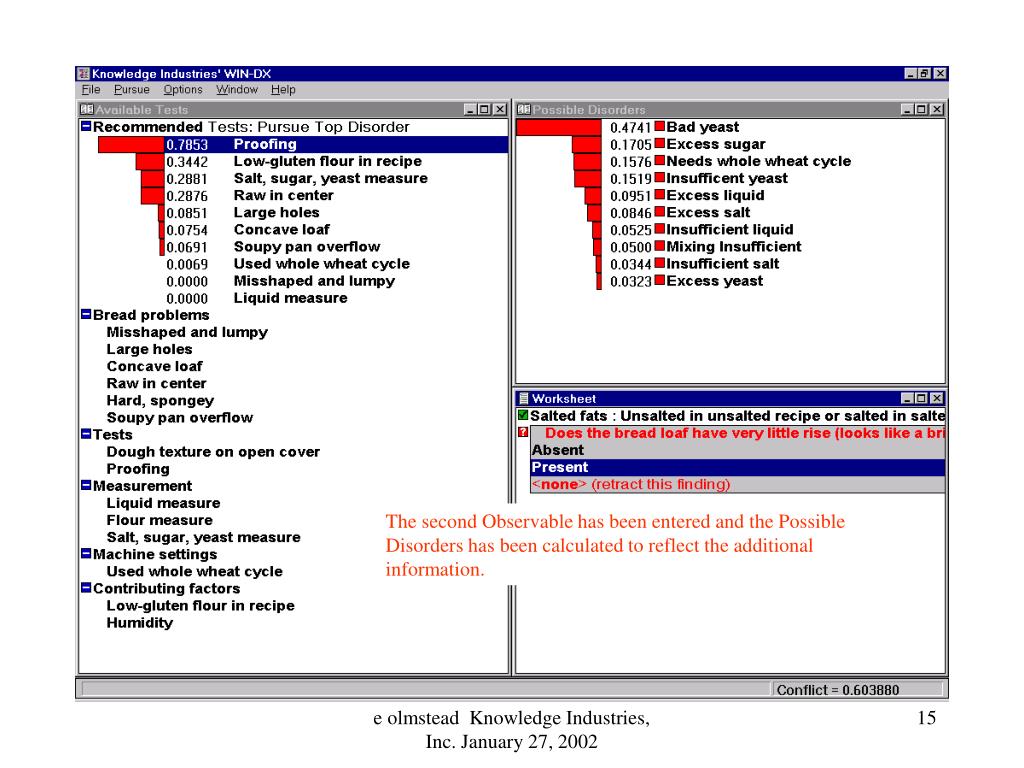
Task: Open the Window menu
Action: [x=236, y=90]
